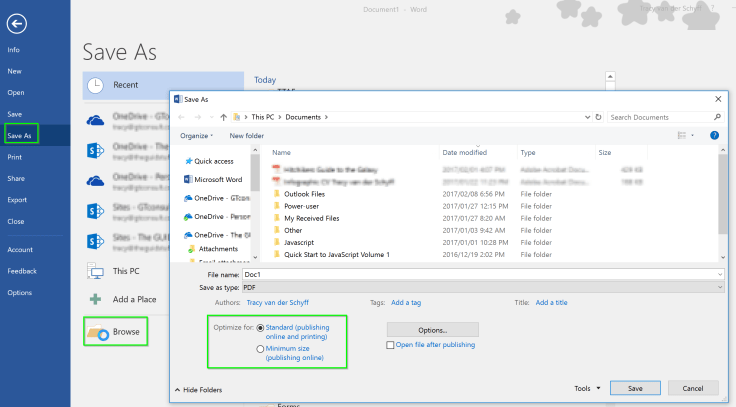Click the Browse folder icon
Image resolution: width=736 pixels, height=407 pixels.
click(96, 332)
